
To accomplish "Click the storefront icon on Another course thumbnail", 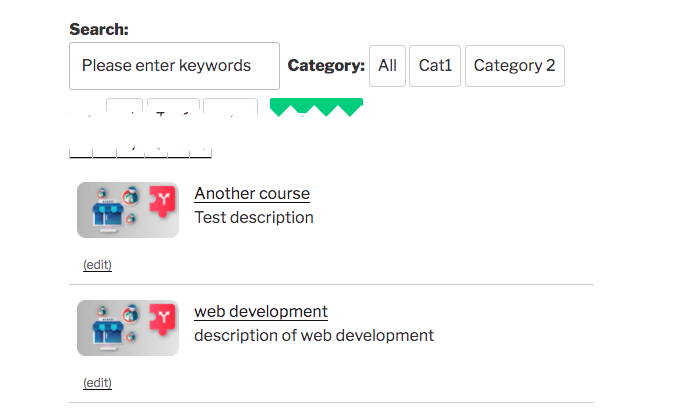I will pyautogui.click(x=107, y=214).
